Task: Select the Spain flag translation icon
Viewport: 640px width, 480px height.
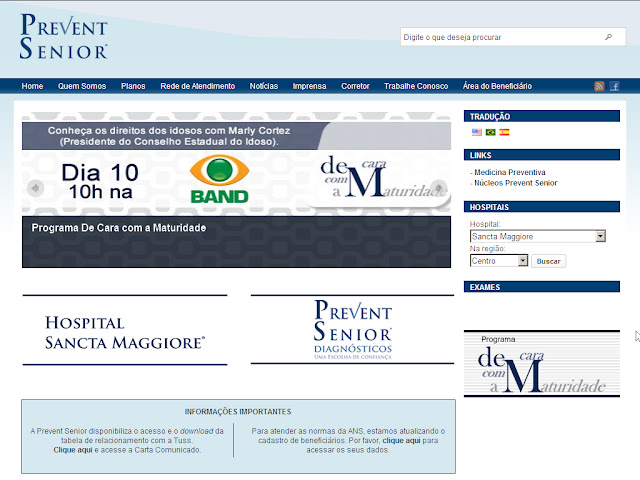Action: 504,132
